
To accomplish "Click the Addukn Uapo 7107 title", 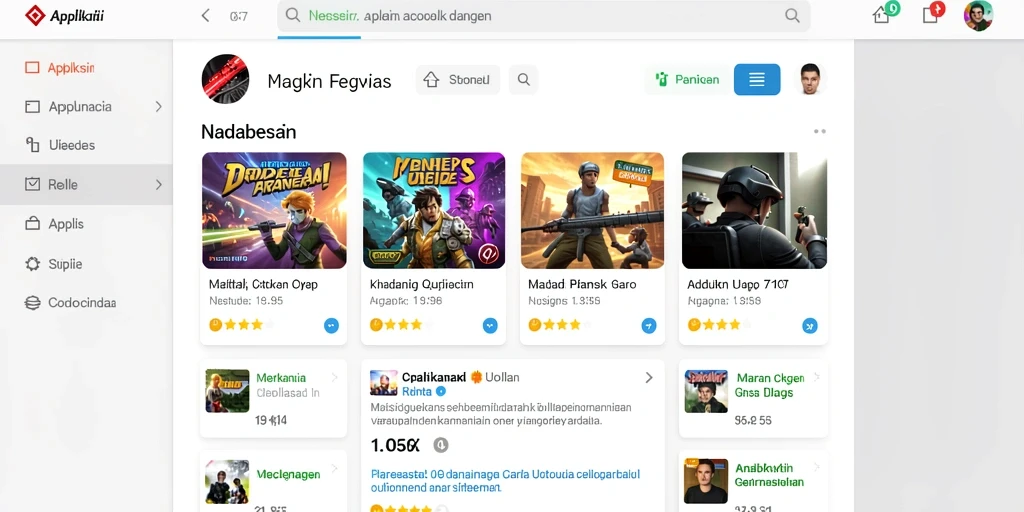I will (738, 285).
